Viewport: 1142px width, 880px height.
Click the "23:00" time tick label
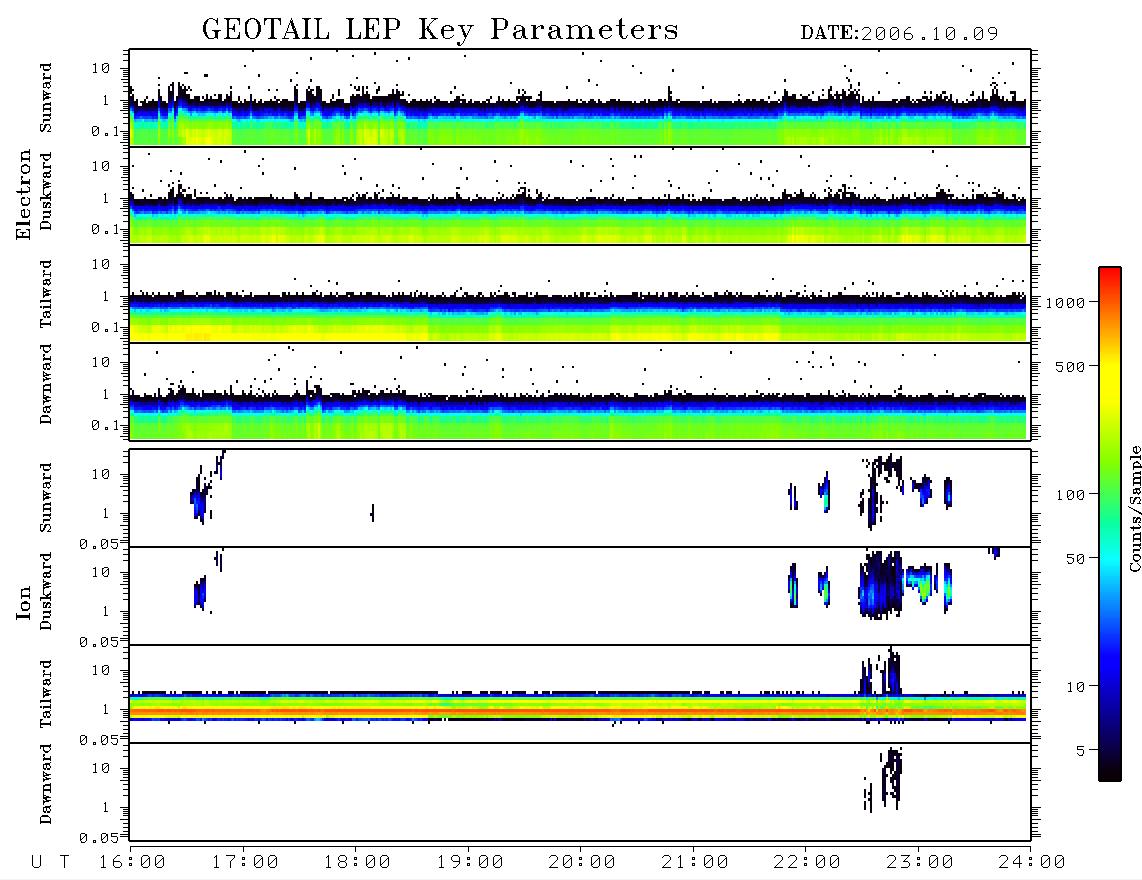pyautogui.click(x=920, y=863)
